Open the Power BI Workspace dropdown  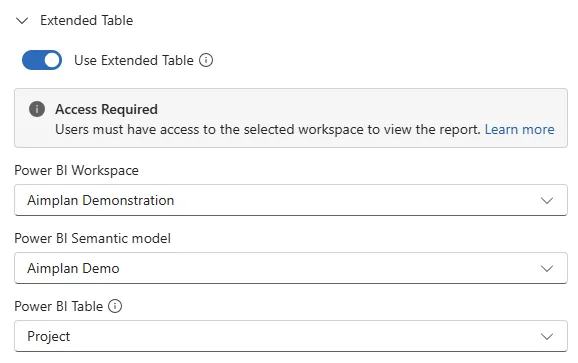click(x=291, y=200)
